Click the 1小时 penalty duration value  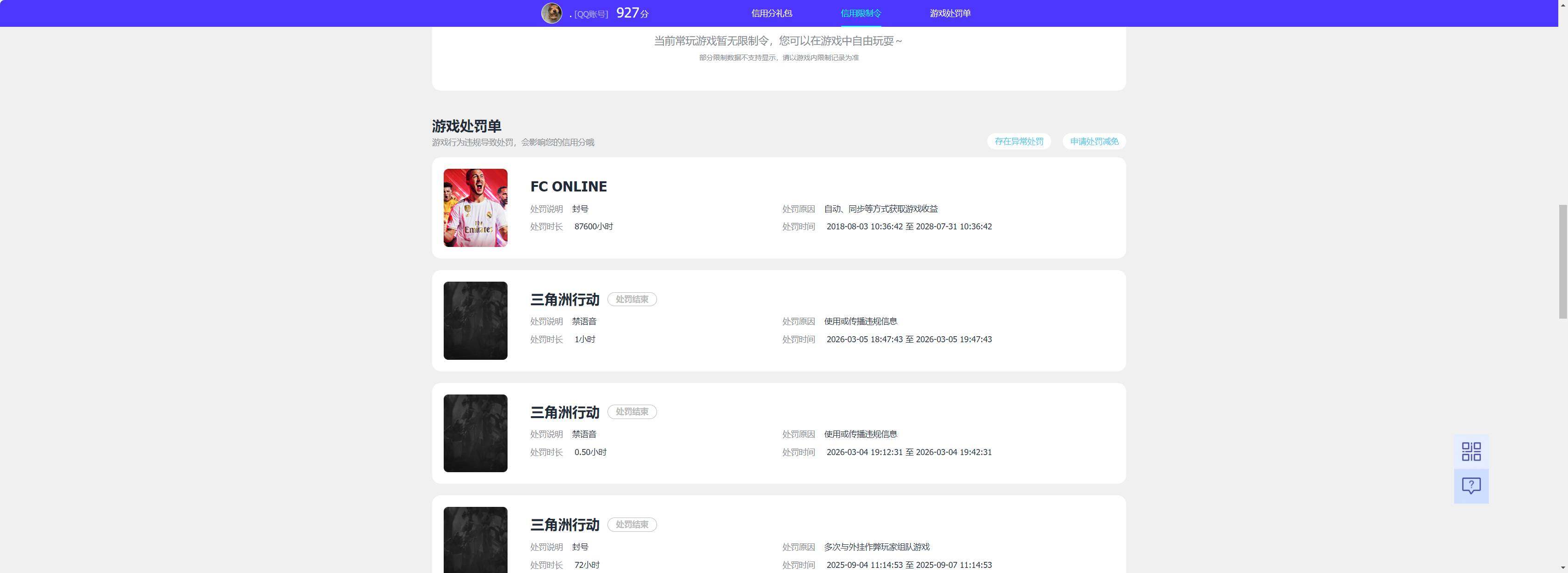(x=585, y=339)
